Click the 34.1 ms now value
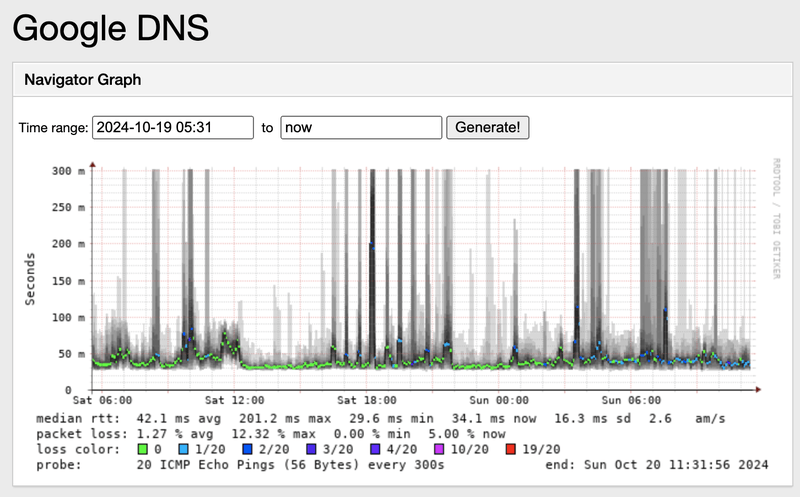Viewport: 800px width, 497px height. pos(494,418)
